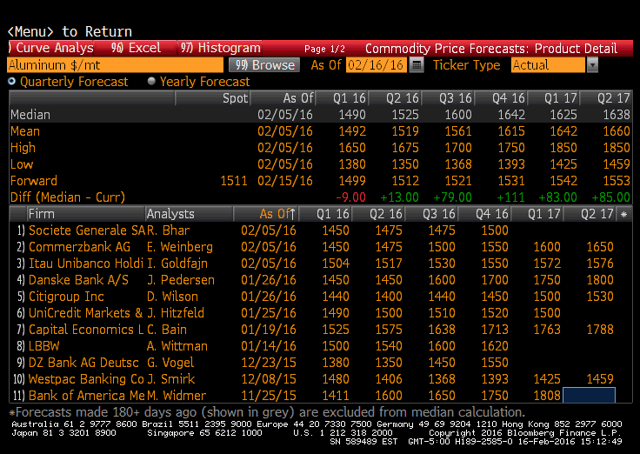Click the Page 1/2 indicator
The image size is (640, 454).
324,49
